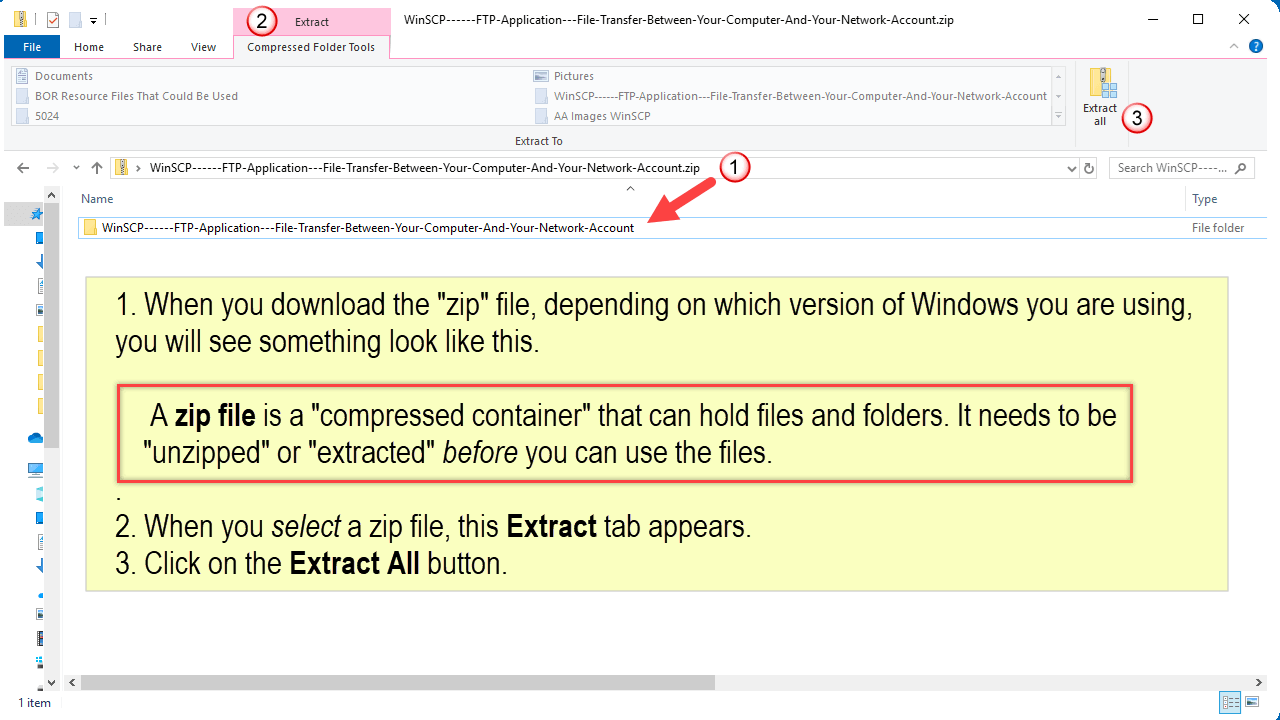Choose 5024 destination in Extract To
This screenshot has height=720, width=1280.
(40, 116)
